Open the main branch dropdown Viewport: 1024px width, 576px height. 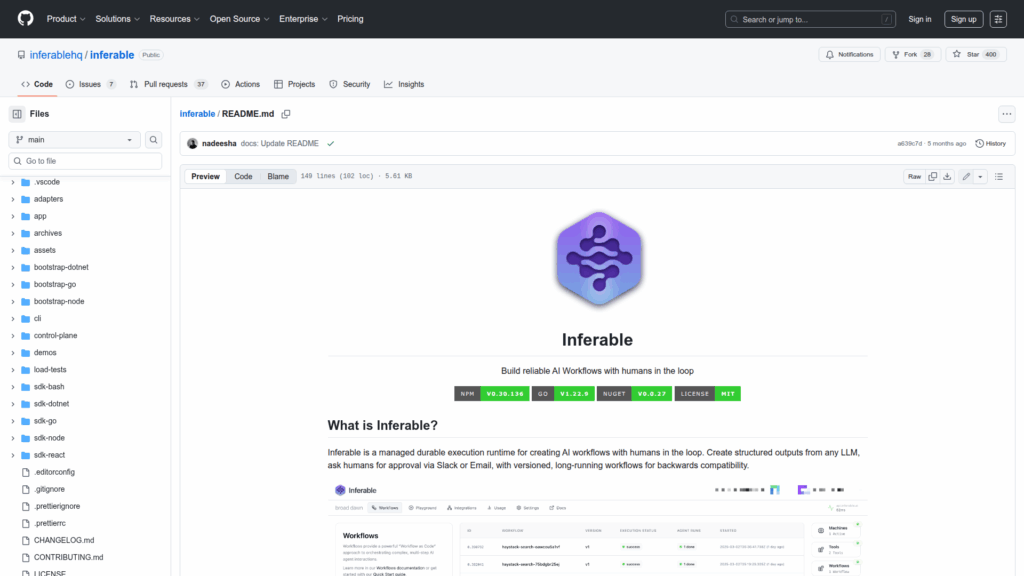point(75,140)
